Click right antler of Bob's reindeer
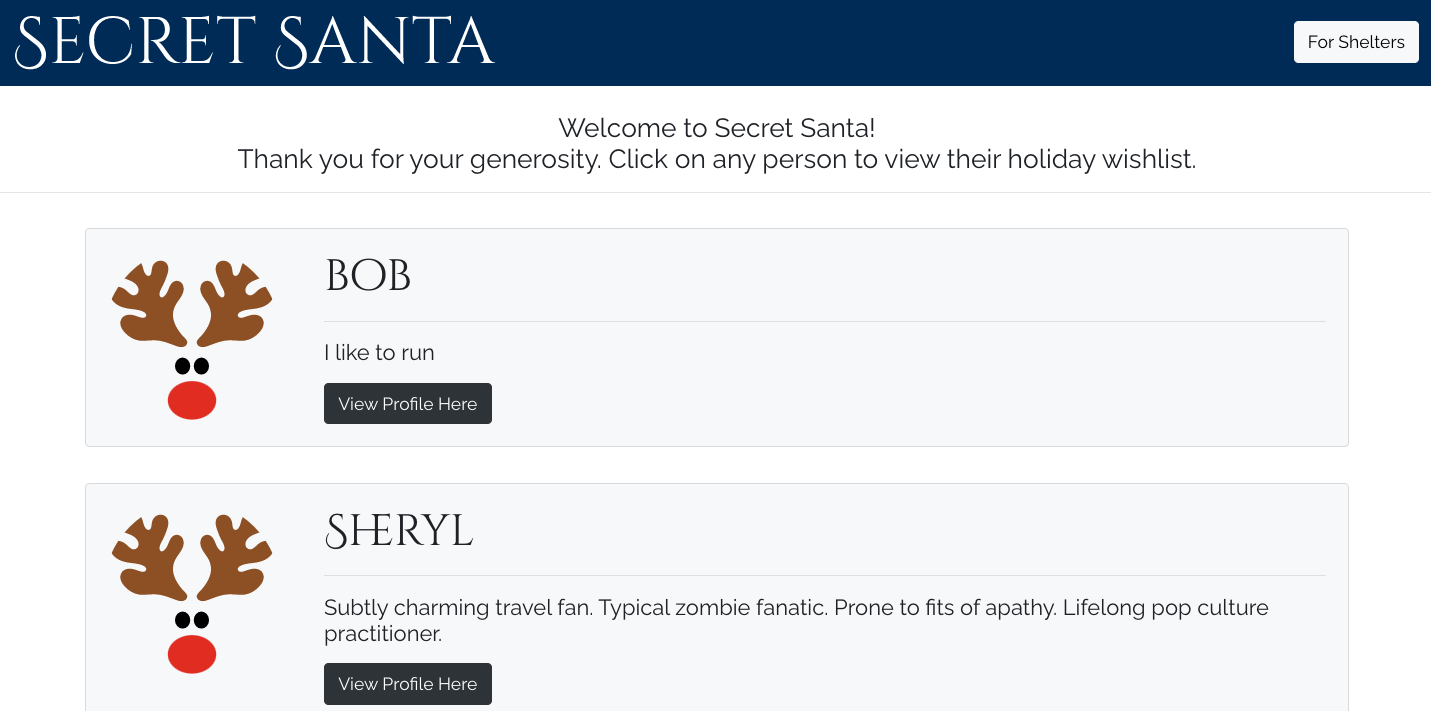The height and width of the screenshot is (711, 1431). tap(234, 302)
